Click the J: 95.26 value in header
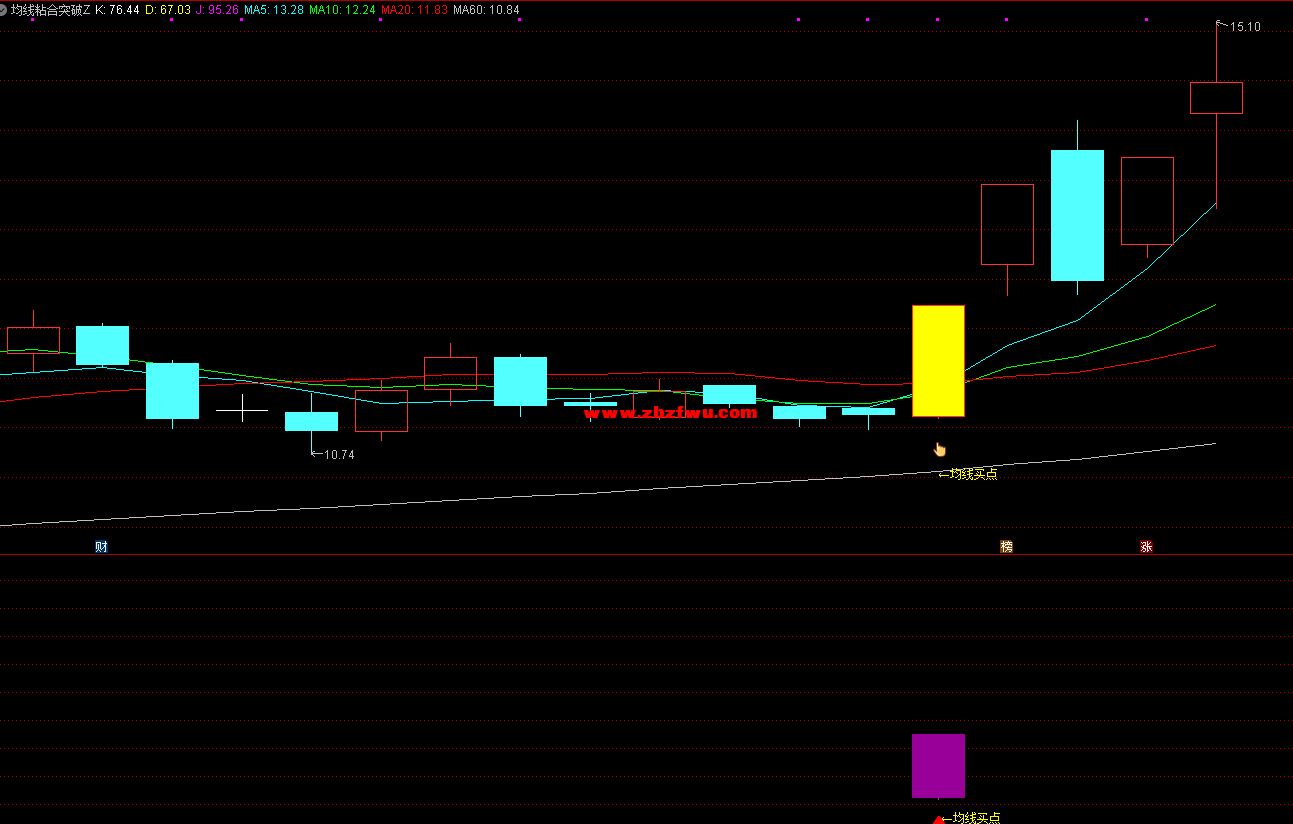This screenshot has height=824, width=1293. pyautogui.click(x=217, y=10)
